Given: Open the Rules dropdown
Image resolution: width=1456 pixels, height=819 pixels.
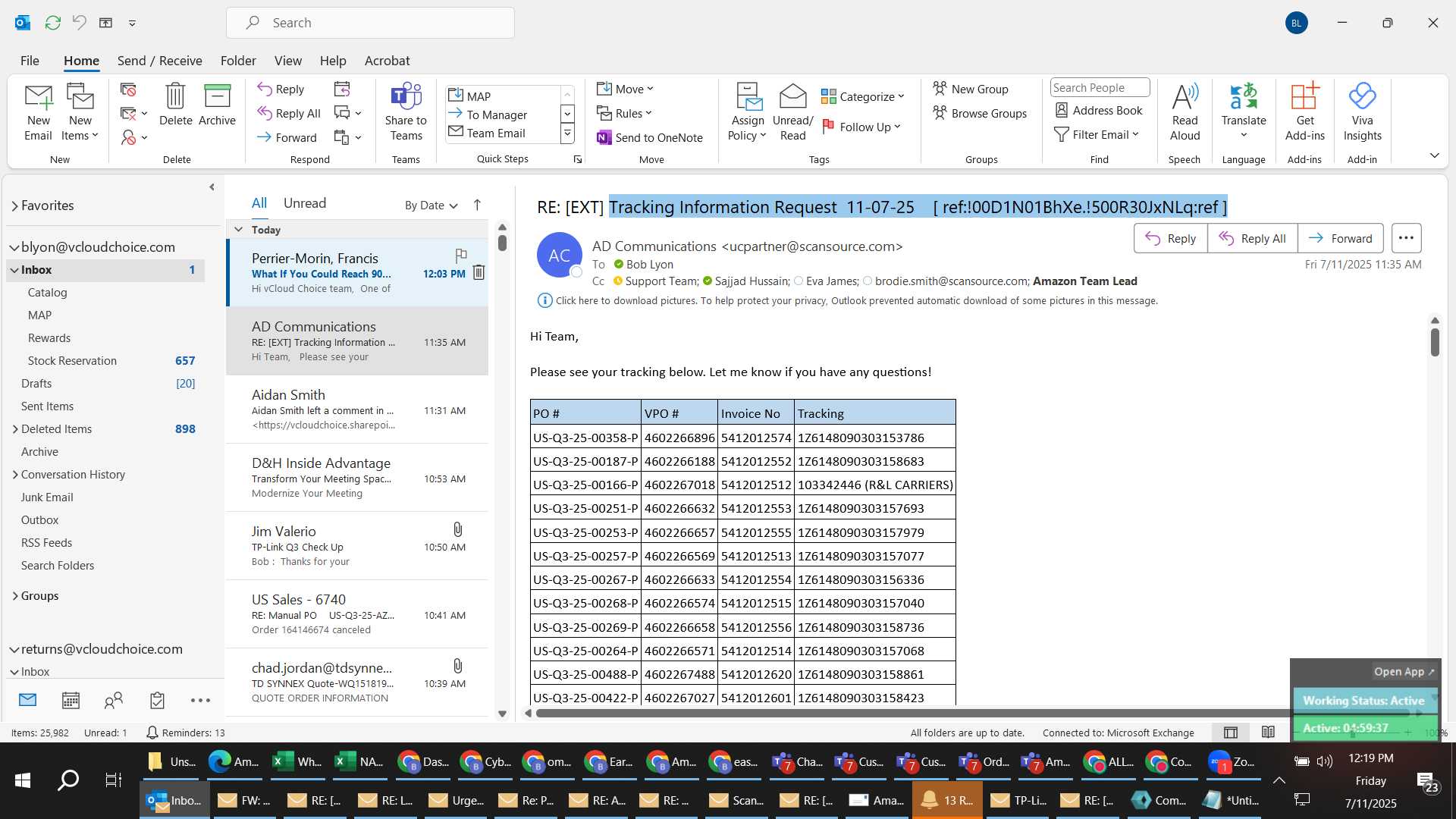Looking at the screenshot, I should click(624, 113).
